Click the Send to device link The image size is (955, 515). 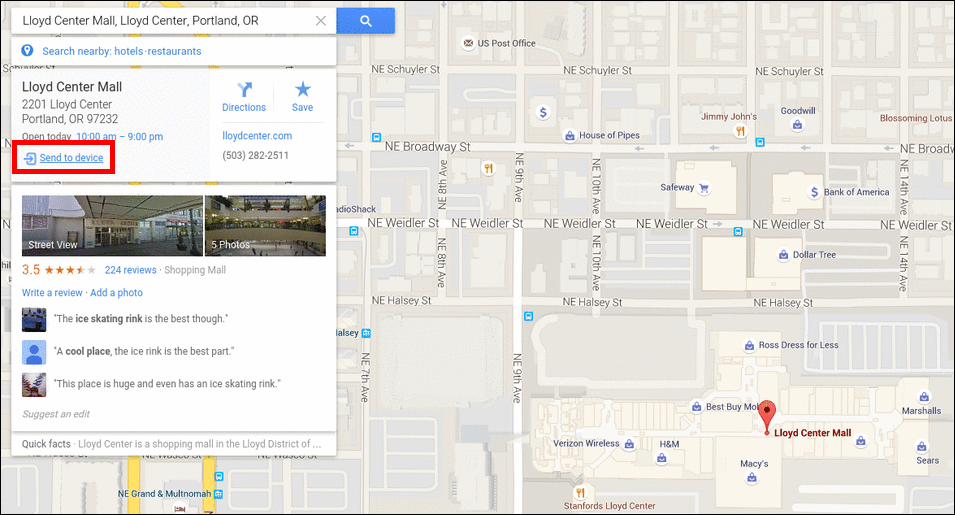pyautogui.click(x=71, y=158)
